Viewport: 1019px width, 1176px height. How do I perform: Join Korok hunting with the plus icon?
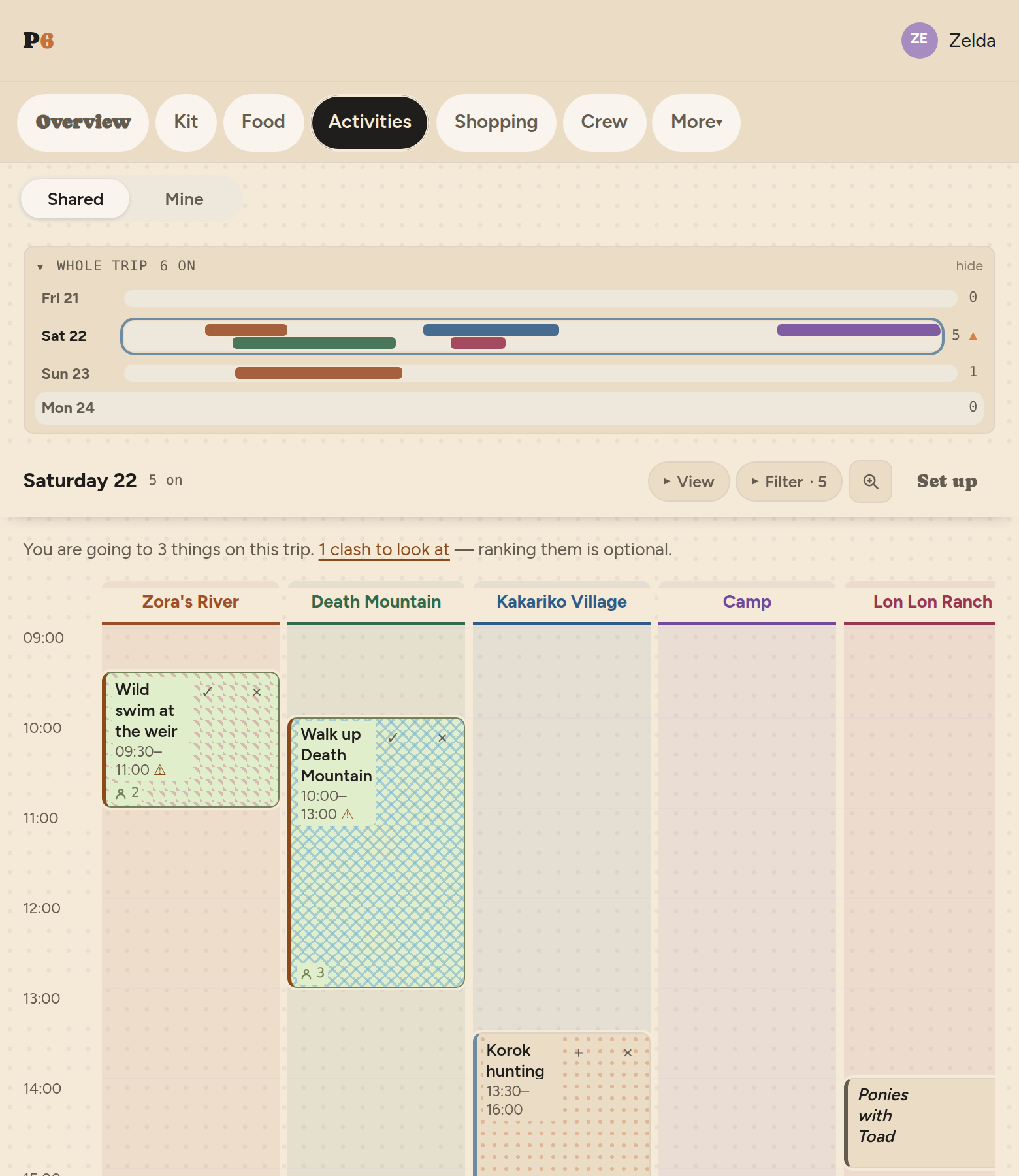[578, 1053]
